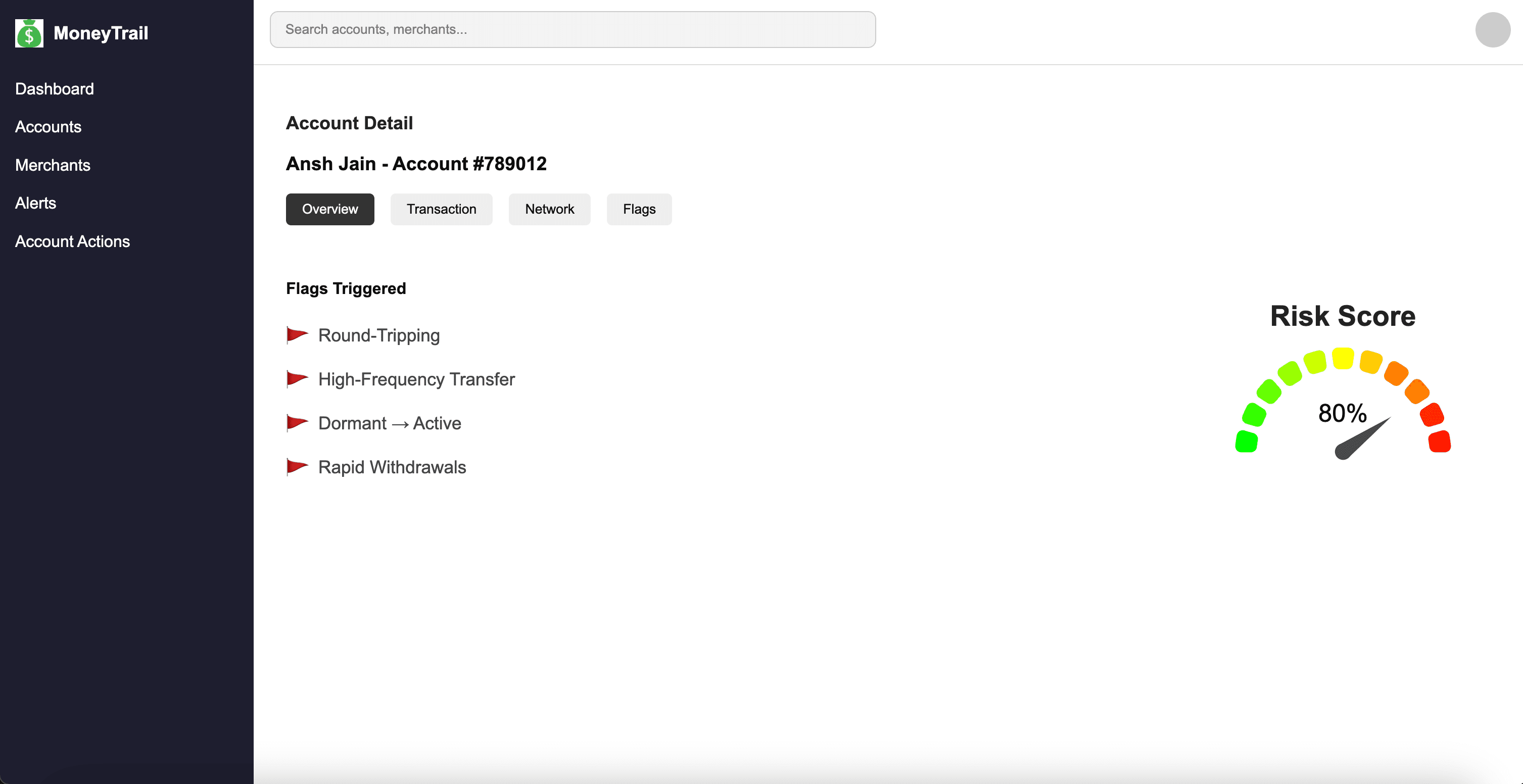Open the Alerts page
This screenshot has width=1523, height=784.
[x=35, y=203]
